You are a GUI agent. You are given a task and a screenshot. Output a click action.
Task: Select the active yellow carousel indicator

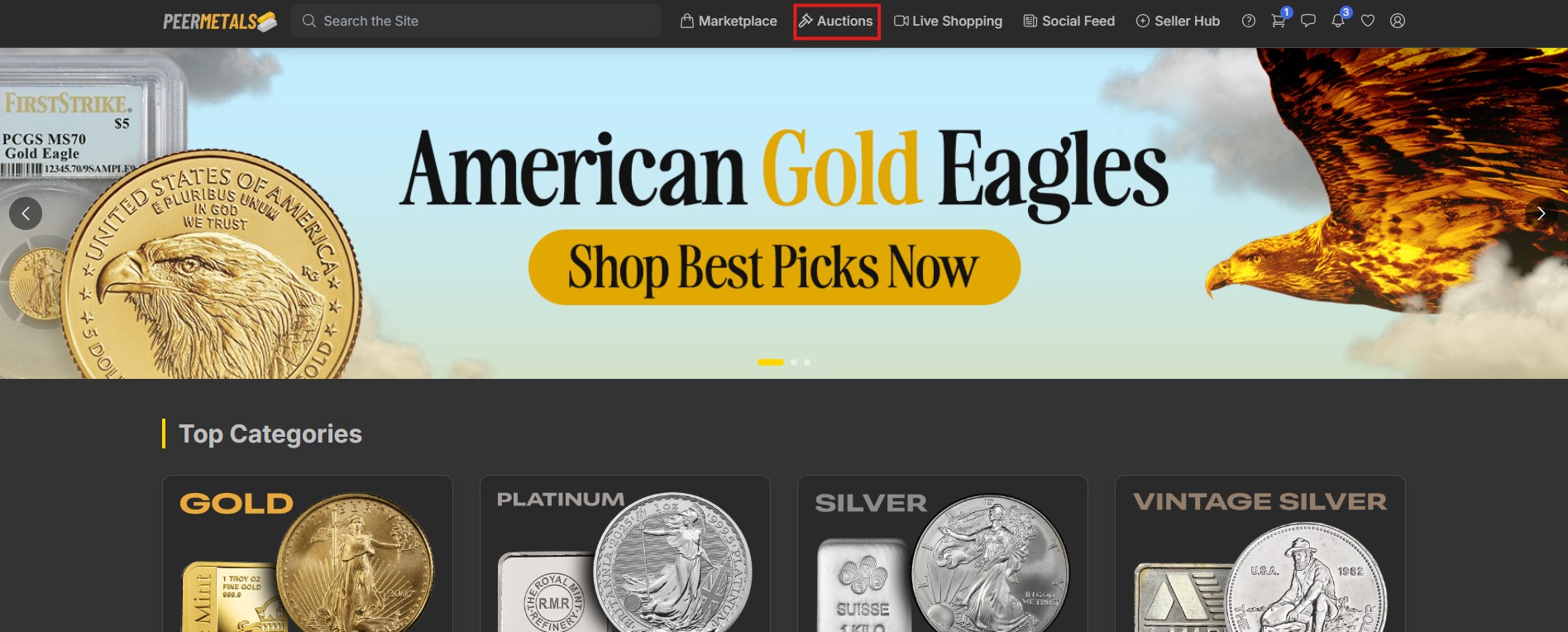pyautogui.click(x=771, y=362)
